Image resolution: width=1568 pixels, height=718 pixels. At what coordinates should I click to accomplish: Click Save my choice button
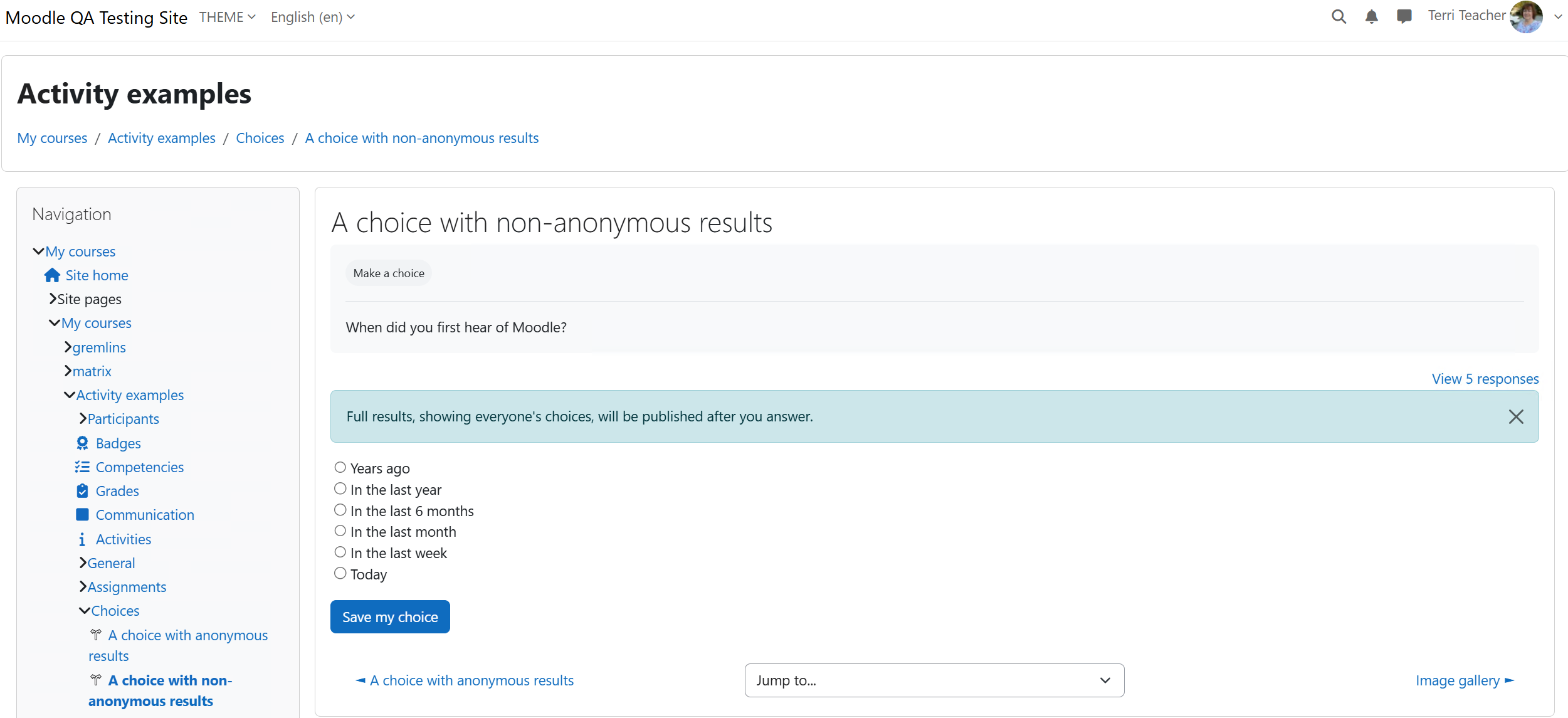pyautogui.click(x=390, y=617)
